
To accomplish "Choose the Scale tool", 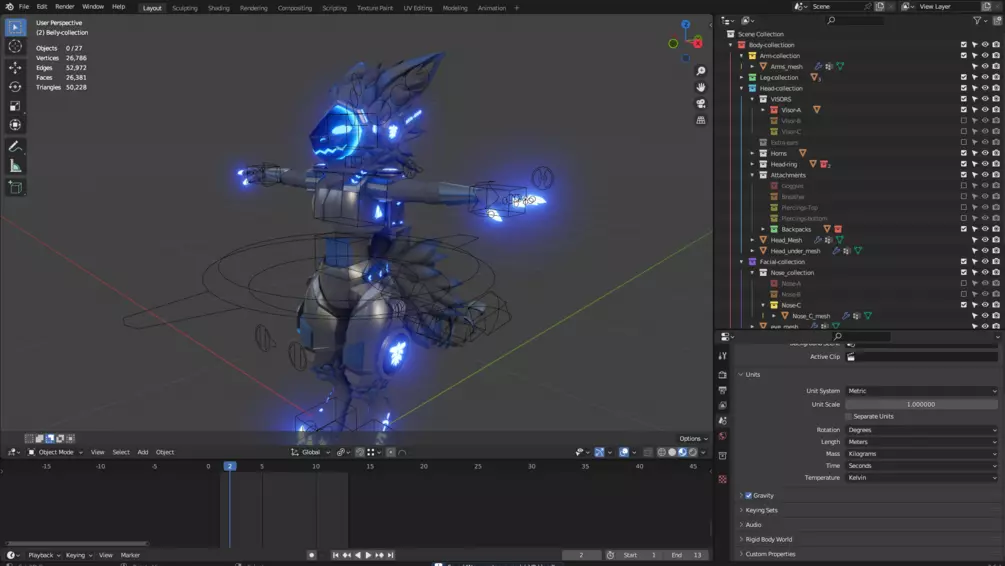I will click(x=15, y=105).
